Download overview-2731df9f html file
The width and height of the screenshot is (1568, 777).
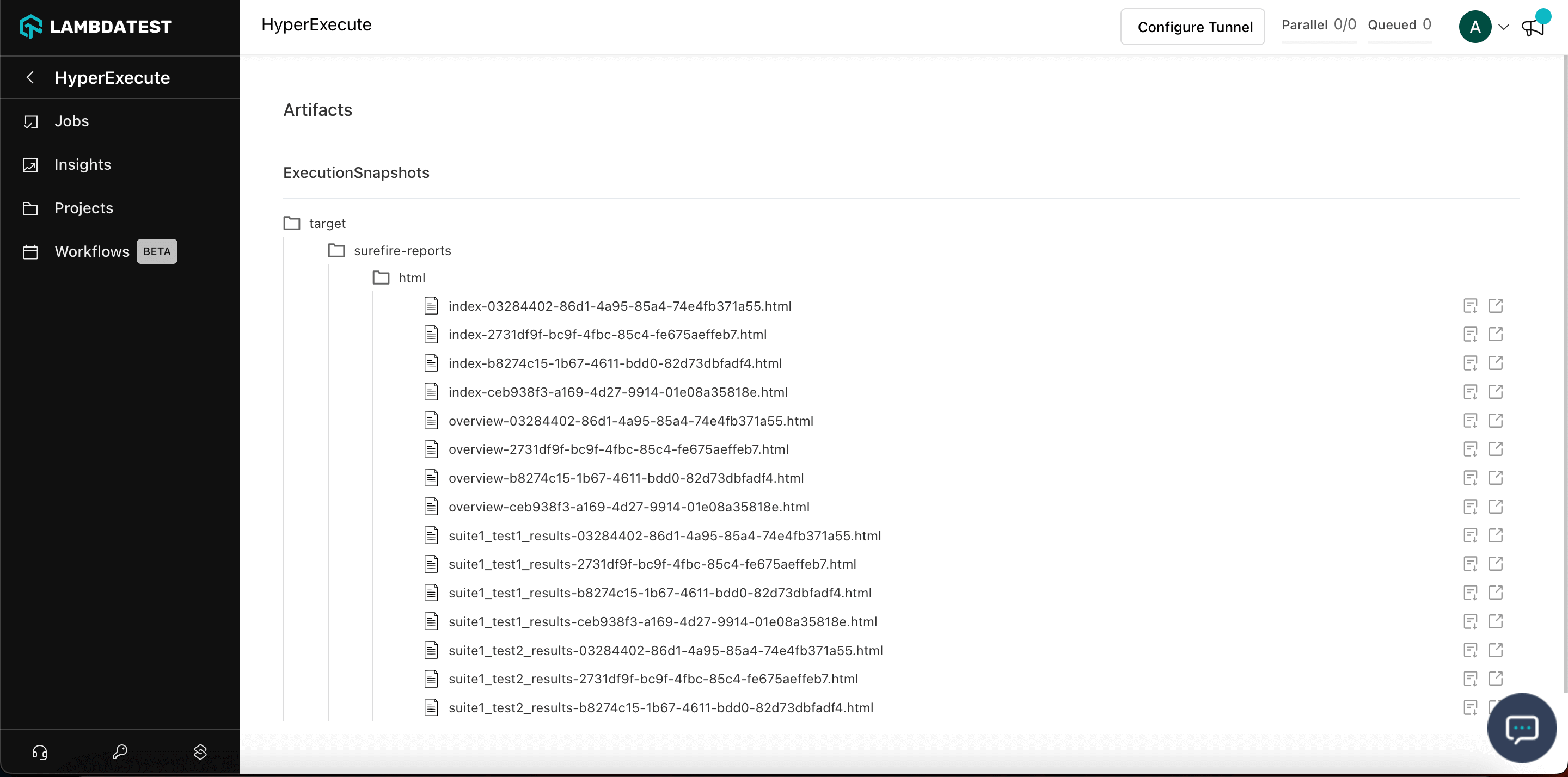pos(1470,449)
